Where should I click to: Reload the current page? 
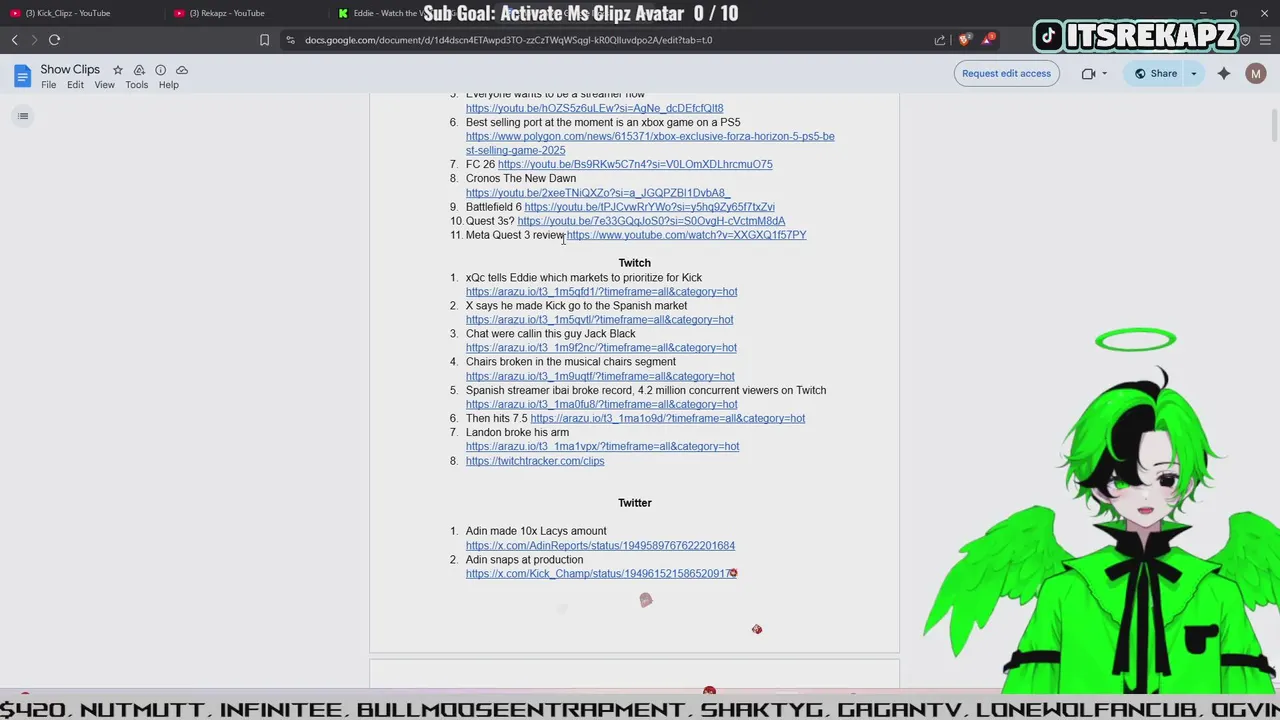tap(54, 40)
